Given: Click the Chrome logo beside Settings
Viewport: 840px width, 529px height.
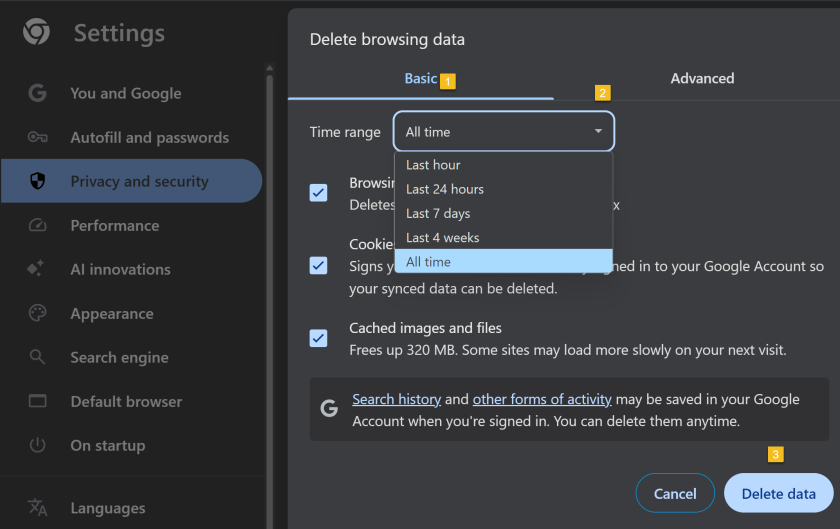Looking at the screenshot, I should (x=37, y=33).
